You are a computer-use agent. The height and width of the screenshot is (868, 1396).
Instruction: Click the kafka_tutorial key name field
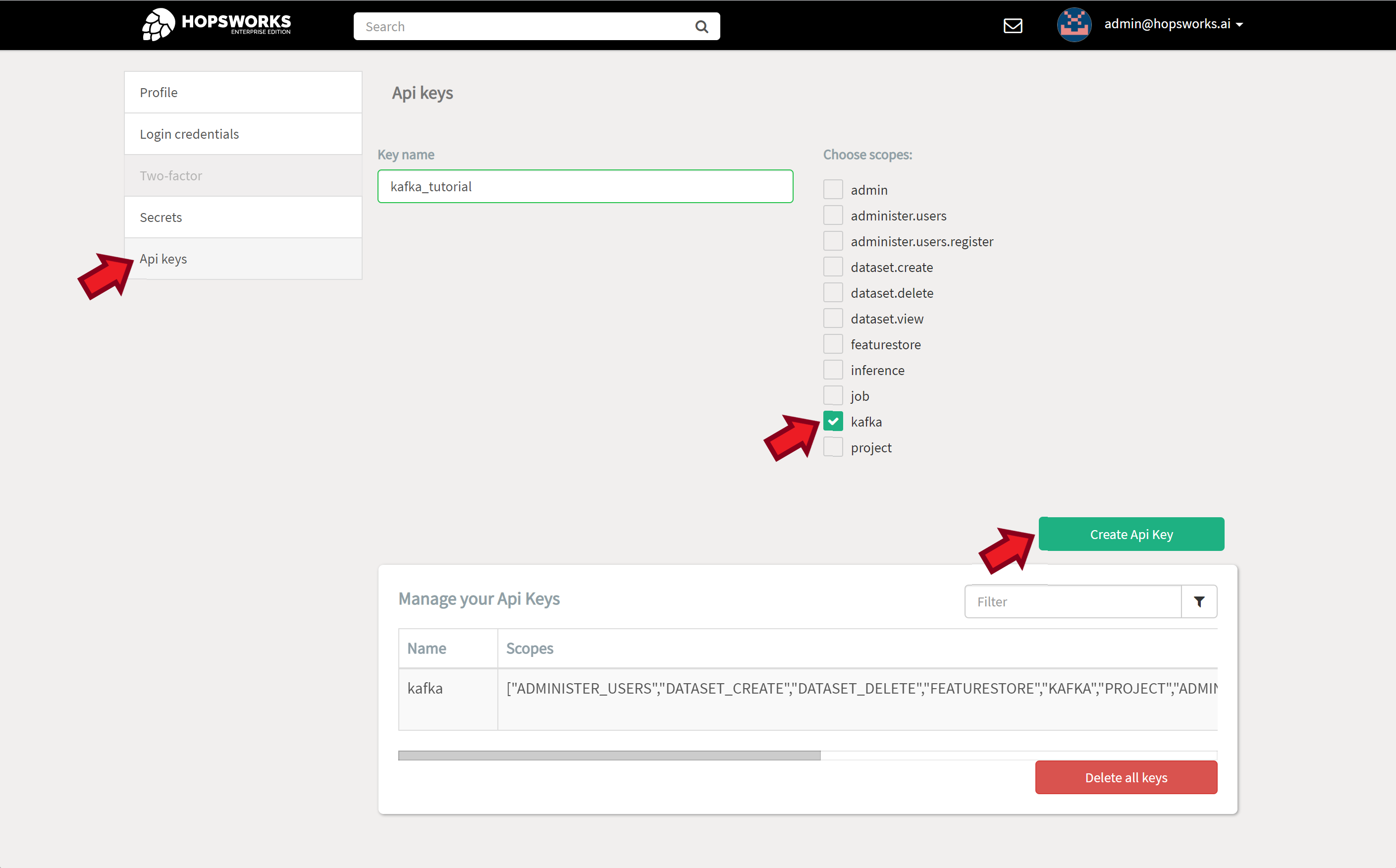tap(585, 186)
